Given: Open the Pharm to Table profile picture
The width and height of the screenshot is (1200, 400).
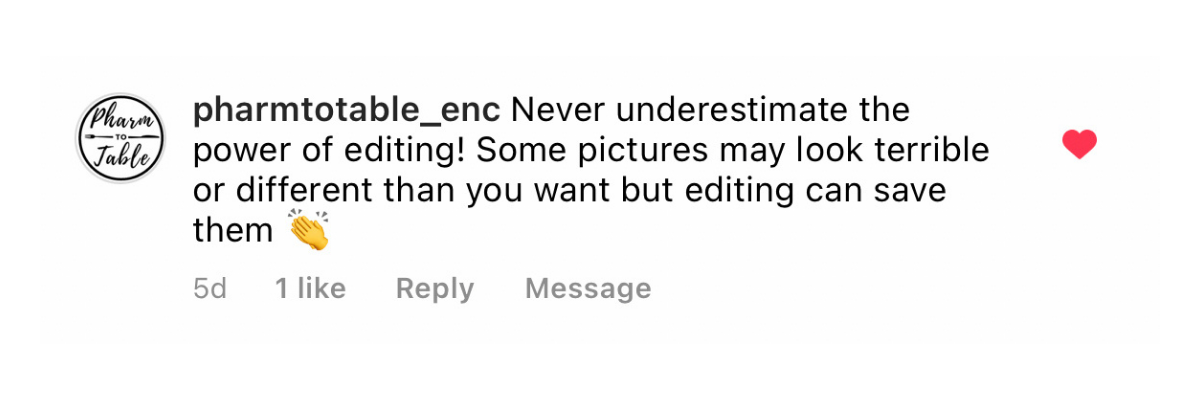Looking at the screenshot, I should [120, 138].
